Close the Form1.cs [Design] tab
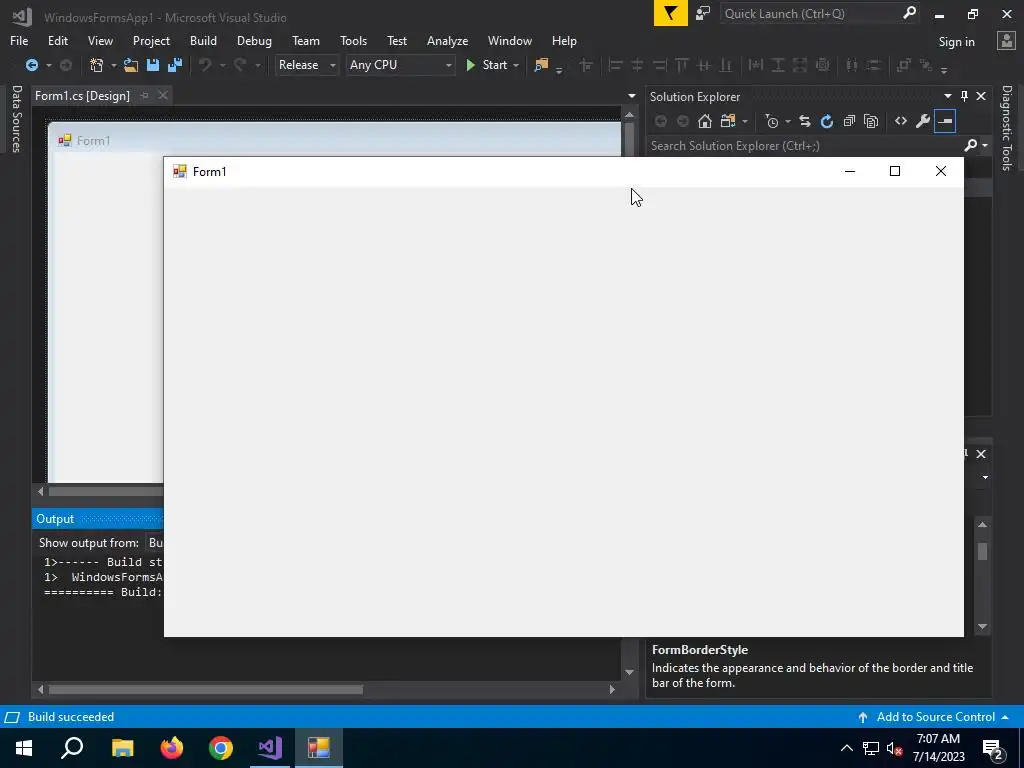1024x768 pixels. click(163, 95)
